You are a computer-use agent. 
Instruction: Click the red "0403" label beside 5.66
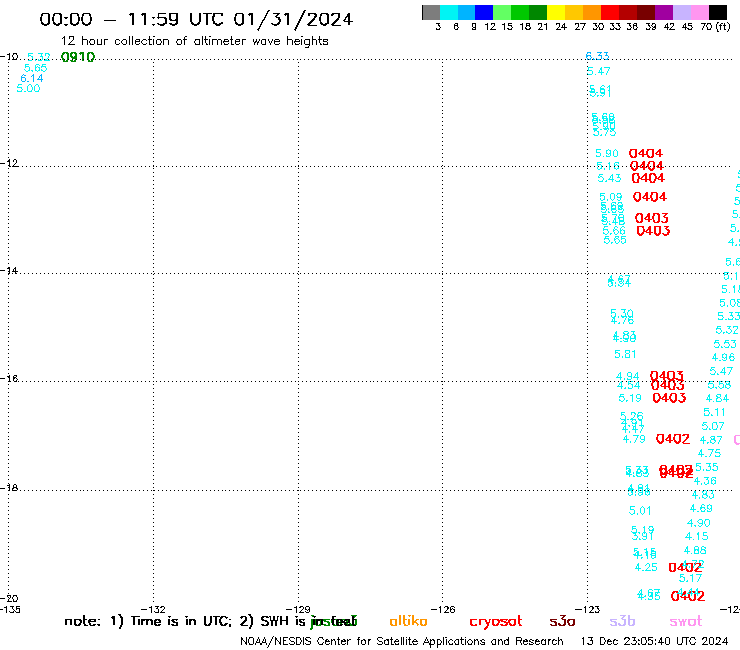(x=653, y=231)
